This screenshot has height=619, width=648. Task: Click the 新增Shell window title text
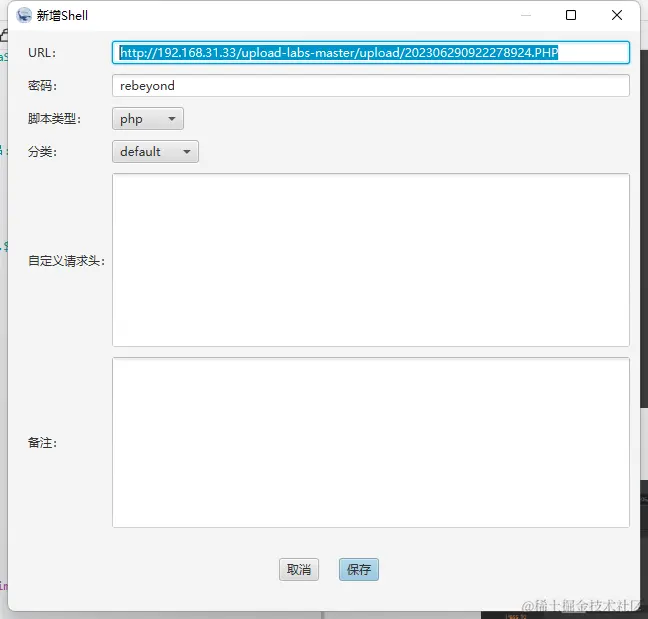point(62,15)
